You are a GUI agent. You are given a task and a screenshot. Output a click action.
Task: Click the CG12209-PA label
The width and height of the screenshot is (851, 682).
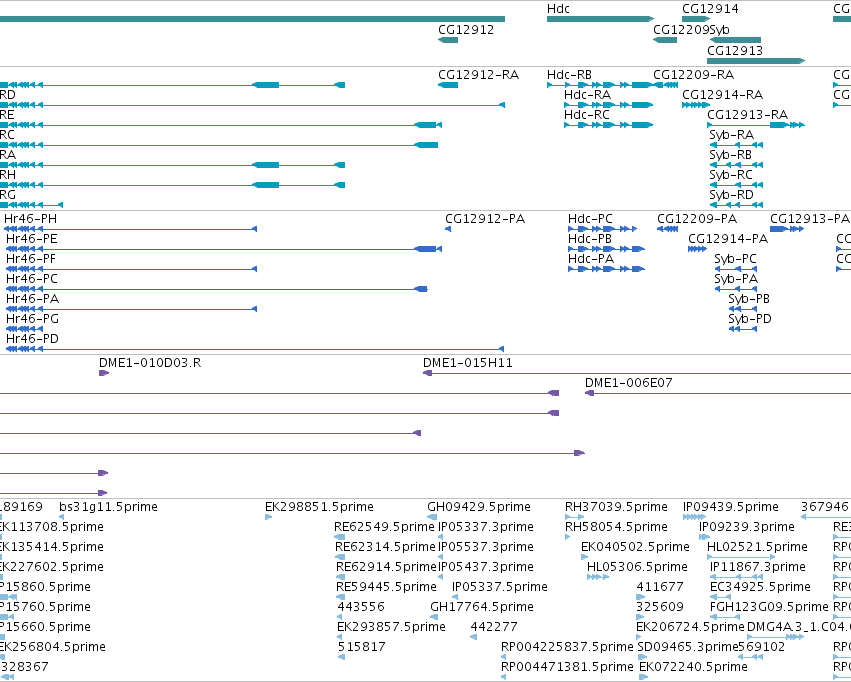pyautogui.click(x=697, y=219)
